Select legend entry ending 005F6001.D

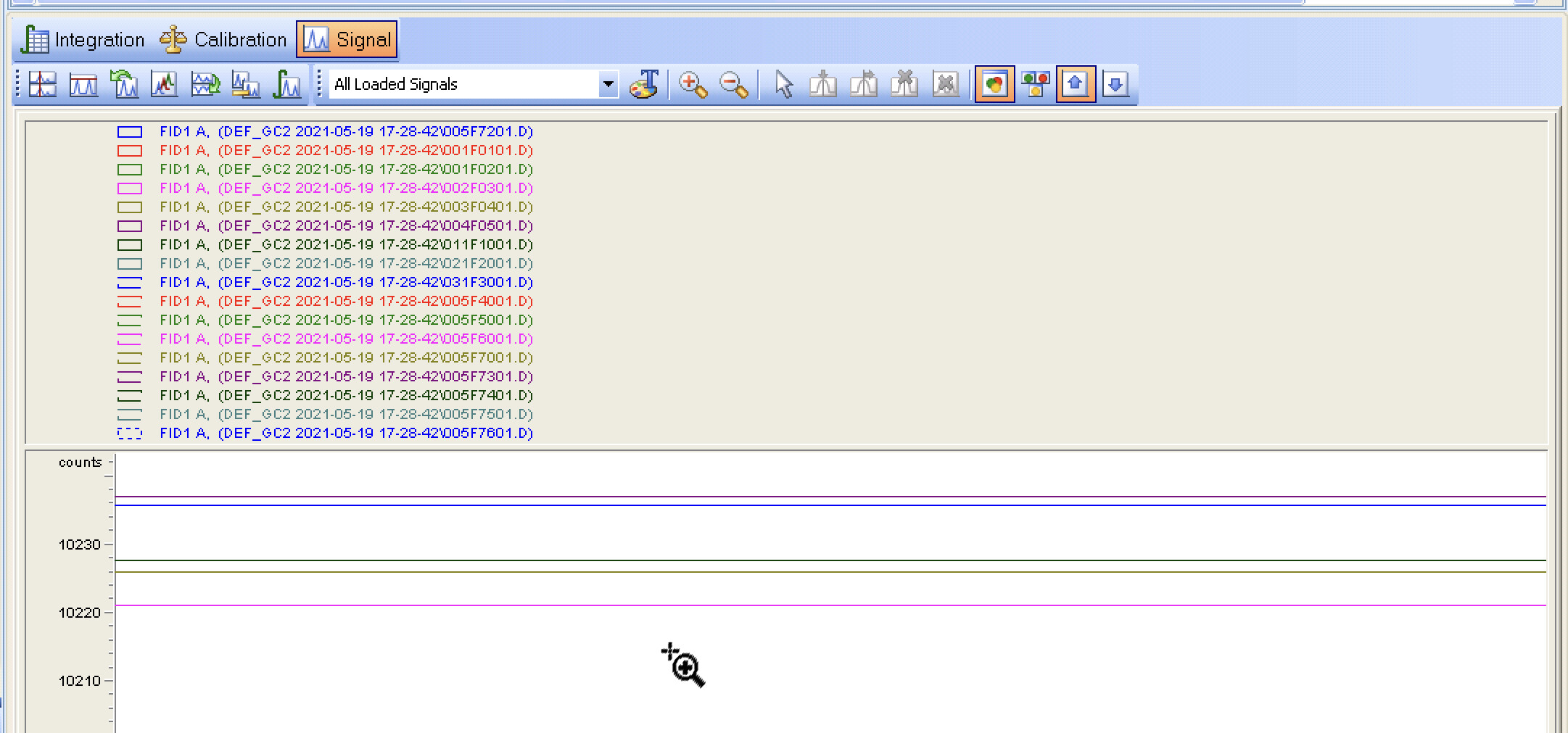(346, 339)
